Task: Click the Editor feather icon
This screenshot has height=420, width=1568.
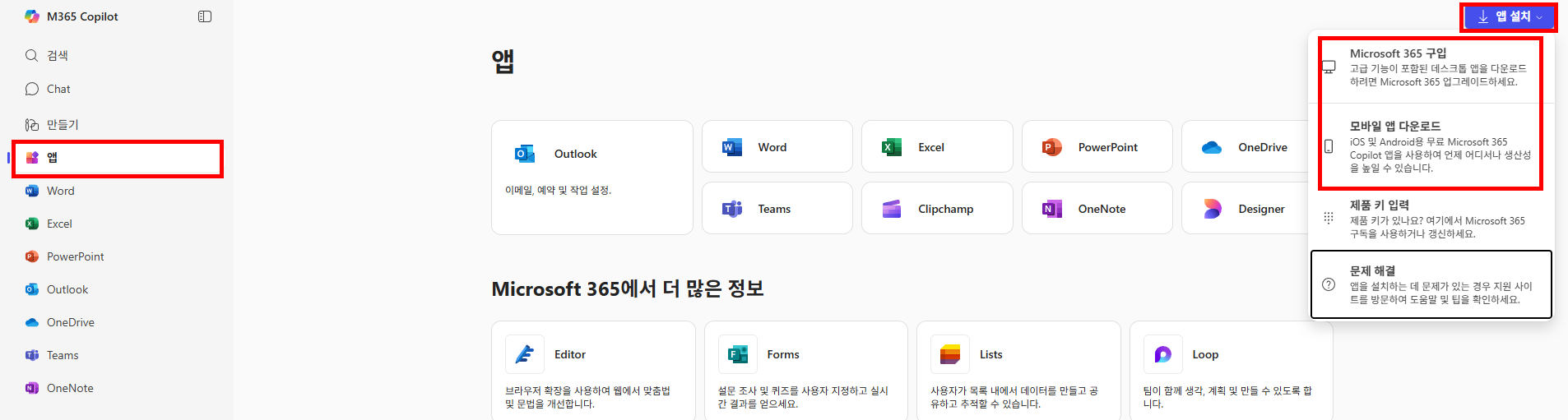Action: click(x=525, y=354)
